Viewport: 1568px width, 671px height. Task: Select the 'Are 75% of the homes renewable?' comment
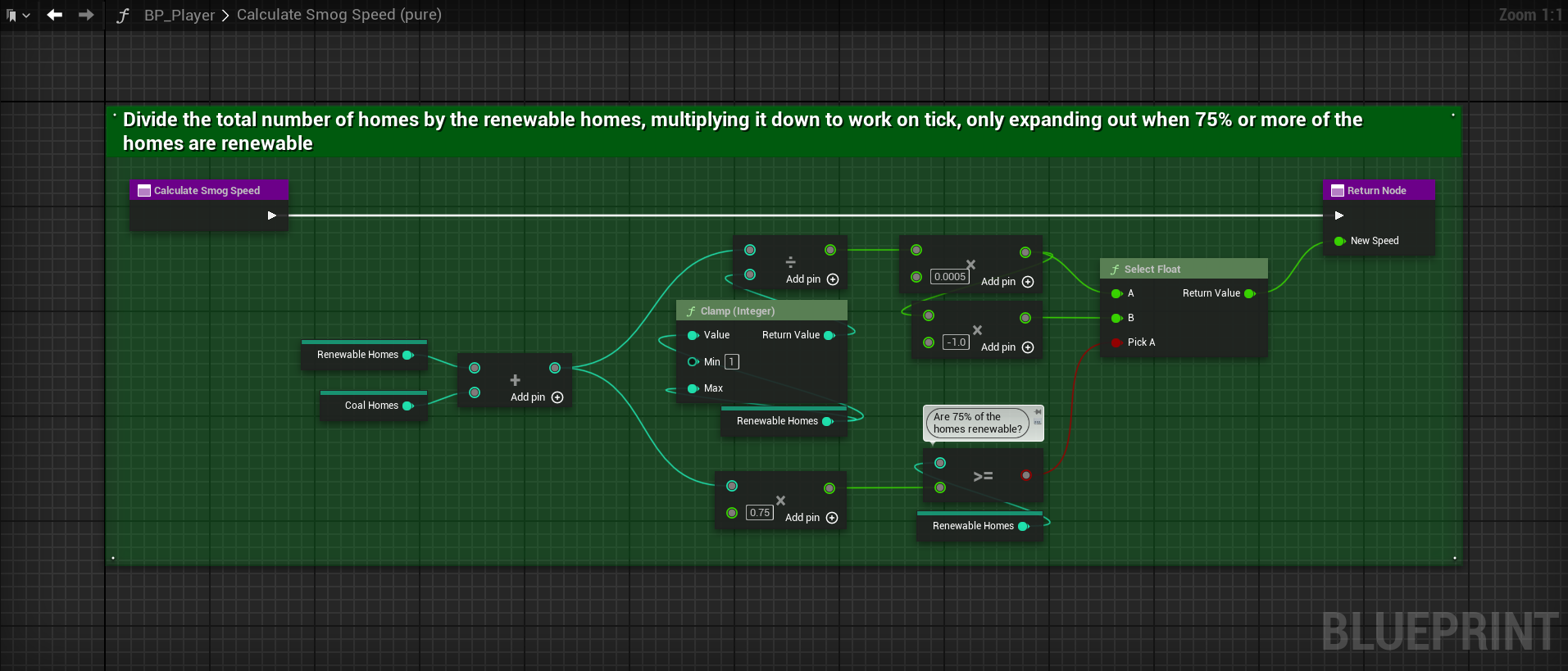pos(978,423)
